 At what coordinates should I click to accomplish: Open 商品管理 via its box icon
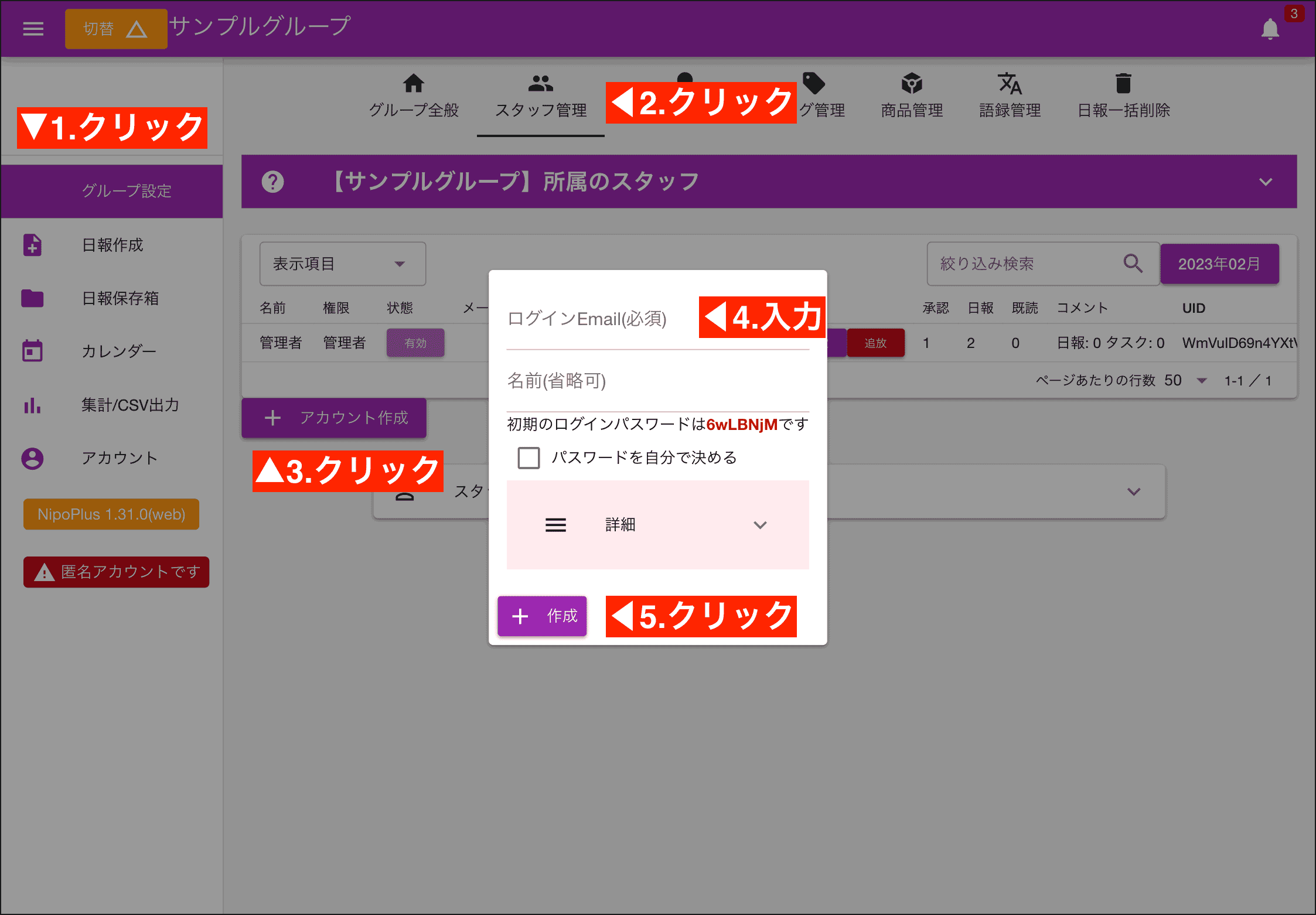[911, 84]
